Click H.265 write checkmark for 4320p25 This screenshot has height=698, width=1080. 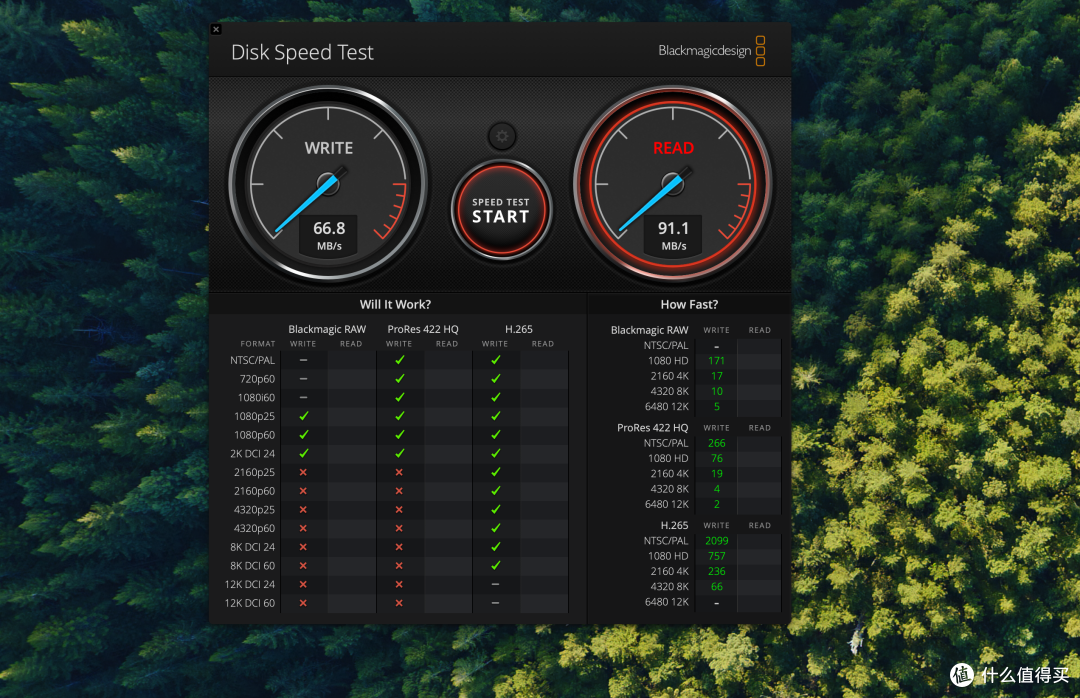pyautogui.click(x=495, y=509)
